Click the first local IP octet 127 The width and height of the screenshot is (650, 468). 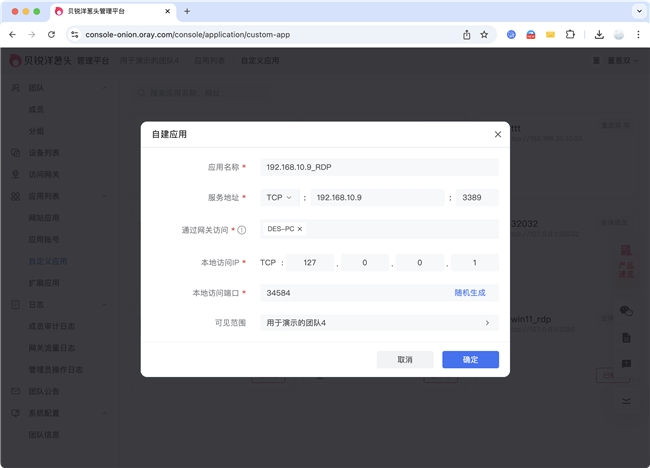click(309, 262)
